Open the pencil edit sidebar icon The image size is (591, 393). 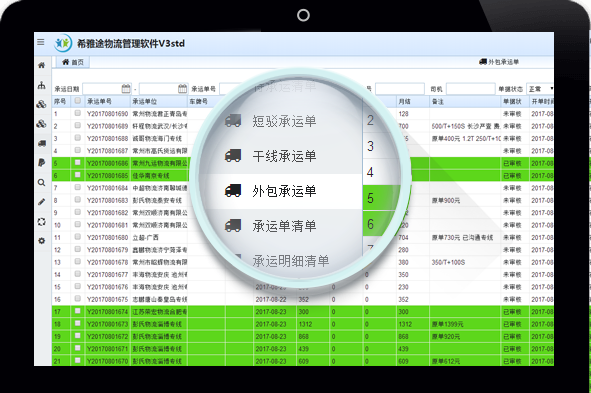(x=41, y=202)
